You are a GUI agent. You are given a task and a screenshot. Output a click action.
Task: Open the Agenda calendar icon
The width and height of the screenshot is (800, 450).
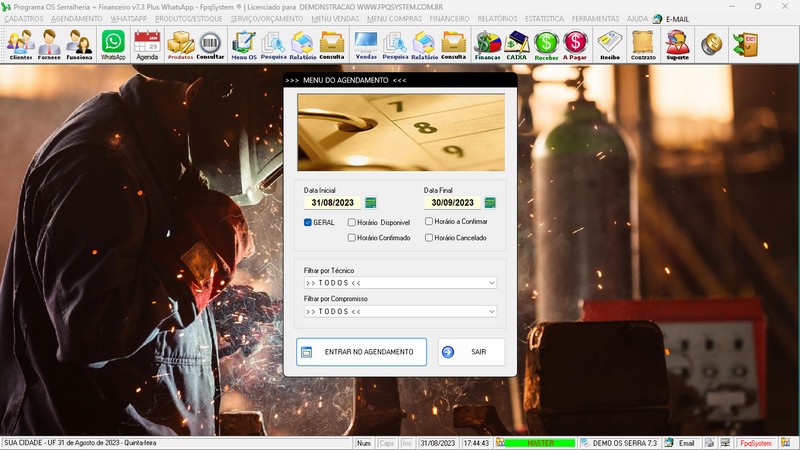tap(147, 44)
